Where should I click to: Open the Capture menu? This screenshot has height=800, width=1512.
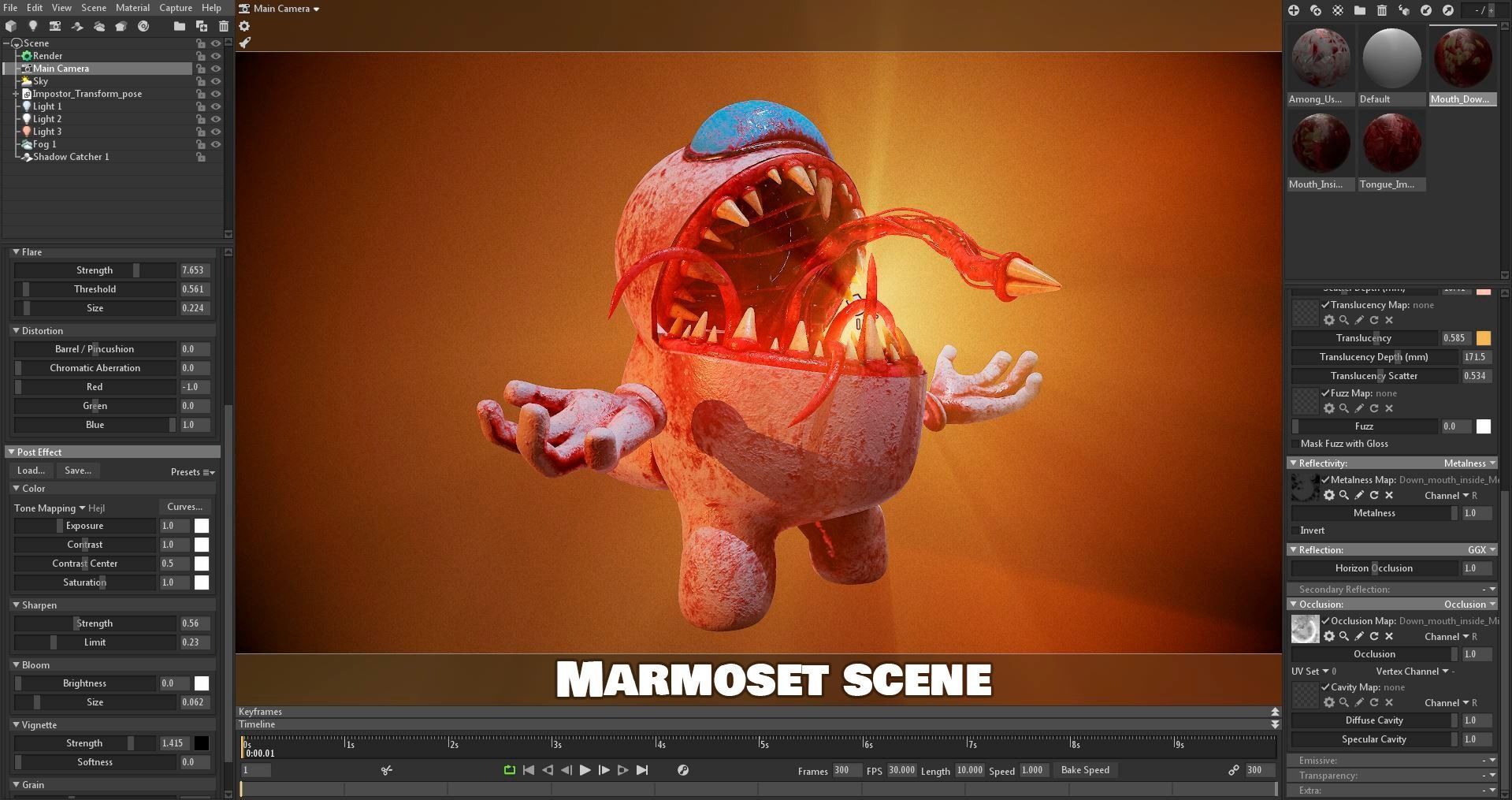click(176, 7)
